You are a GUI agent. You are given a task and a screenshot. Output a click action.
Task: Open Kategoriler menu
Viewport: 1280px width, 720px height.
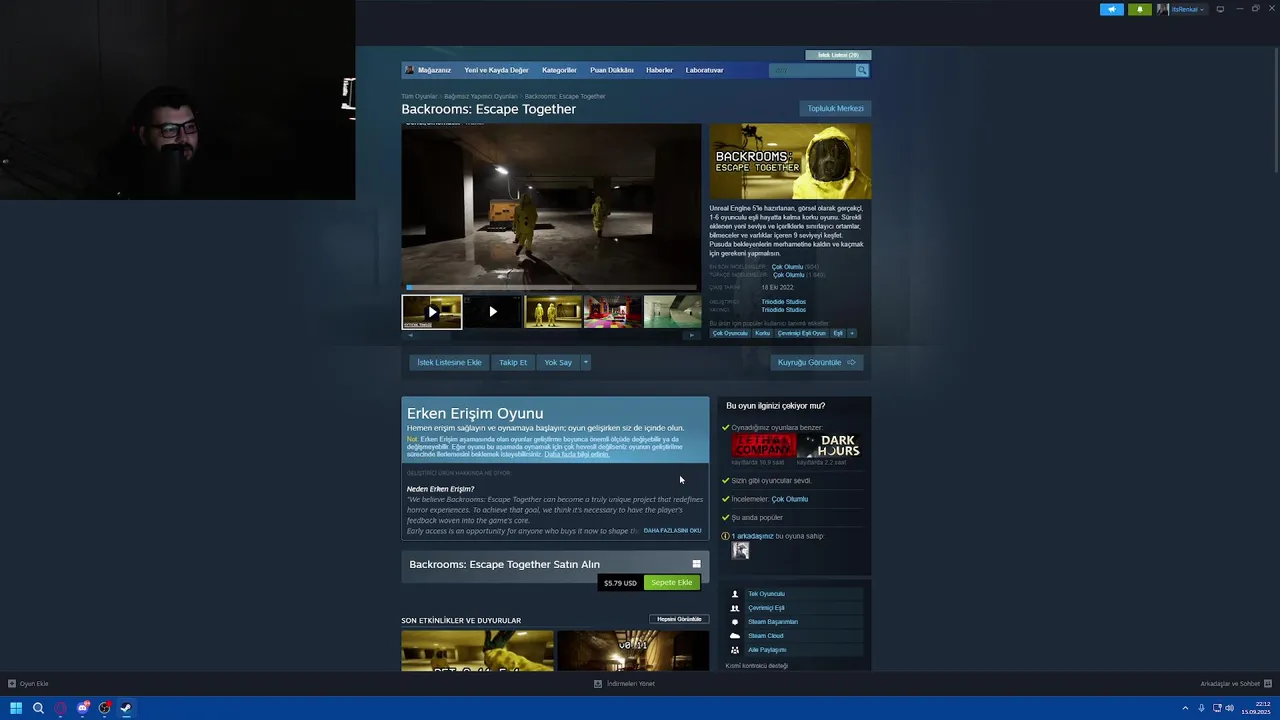tap(559, 70)
